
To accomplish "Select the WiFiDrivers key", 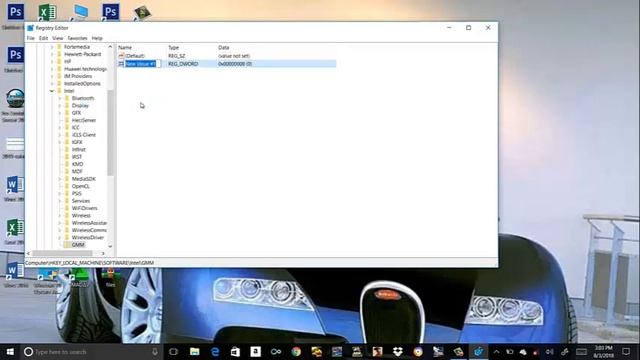I will coord(84,209).
